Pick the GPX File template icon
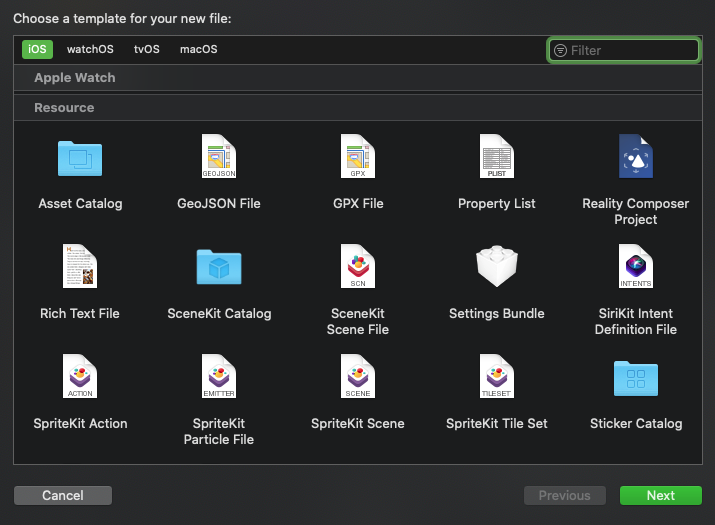Image resolution: width=715 pixels, height=525 pixels. click(358, 156)
